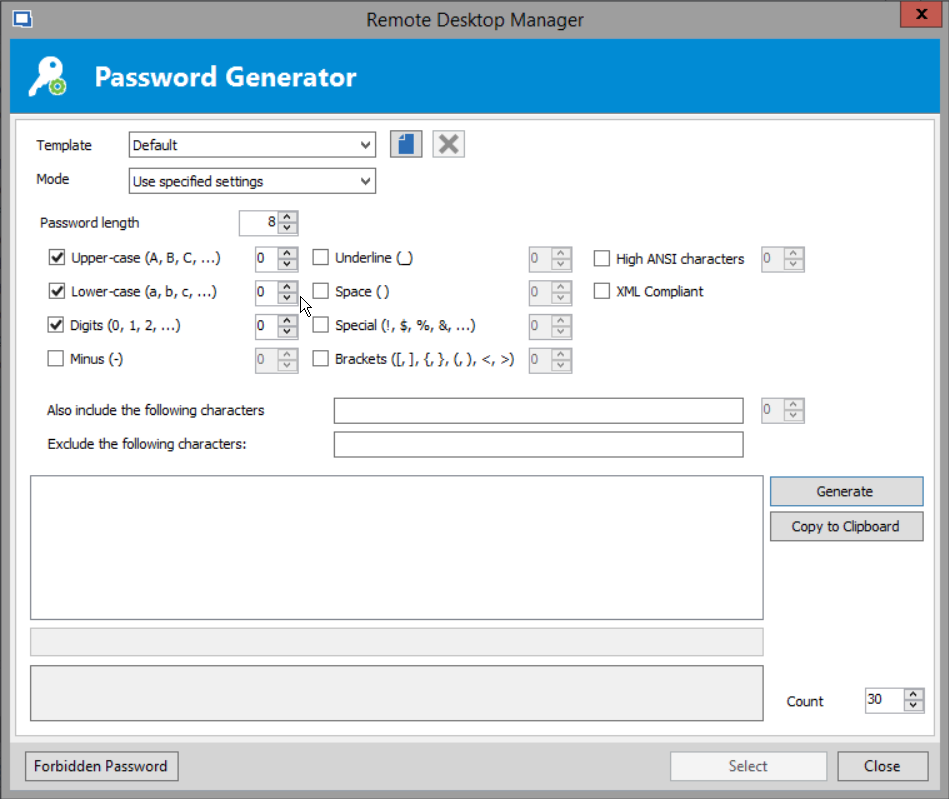Enable High ANSI characters checkbox
The image size is (949, 799).
tap(602, 259)
